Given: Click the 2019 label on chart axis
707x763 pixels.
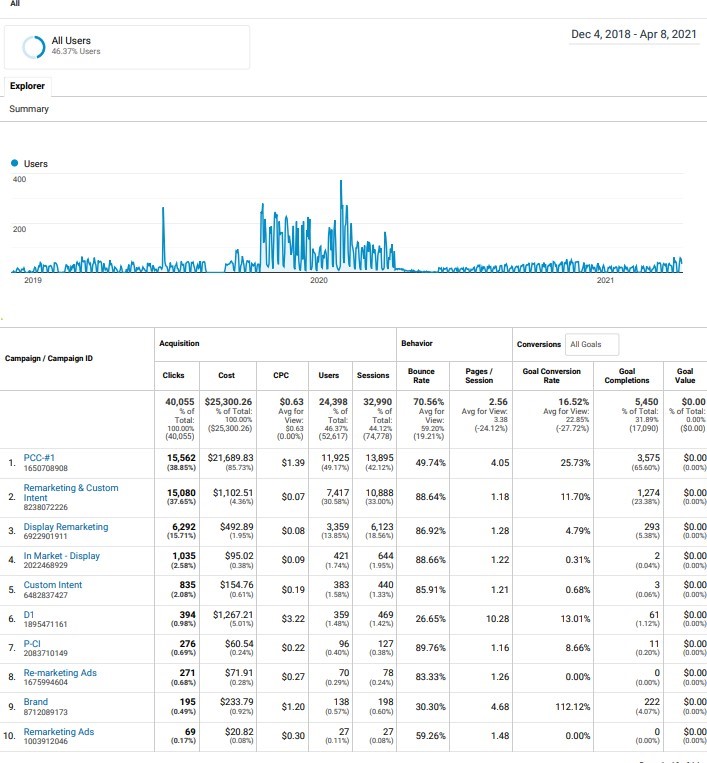Looking at the screenshot, I should point(33,280).
